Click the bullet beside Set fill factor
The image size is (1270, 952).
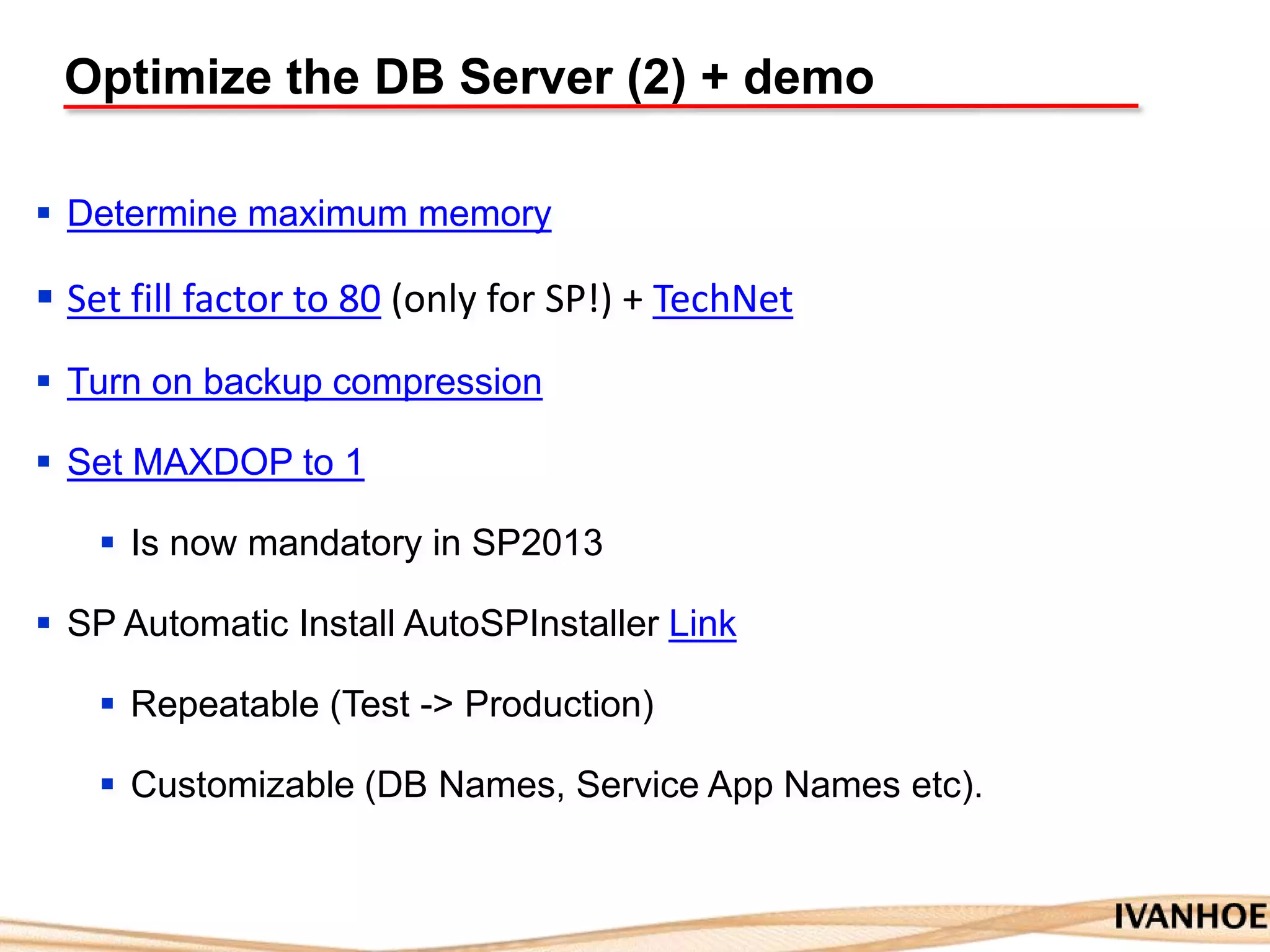[44, 296]
